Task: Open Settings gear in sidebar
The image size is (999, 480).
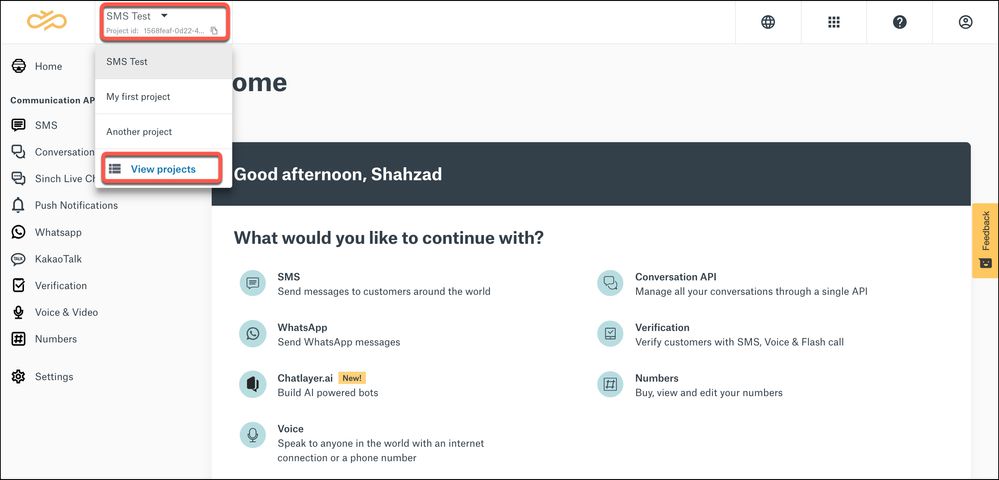Action: coord(18,377)
